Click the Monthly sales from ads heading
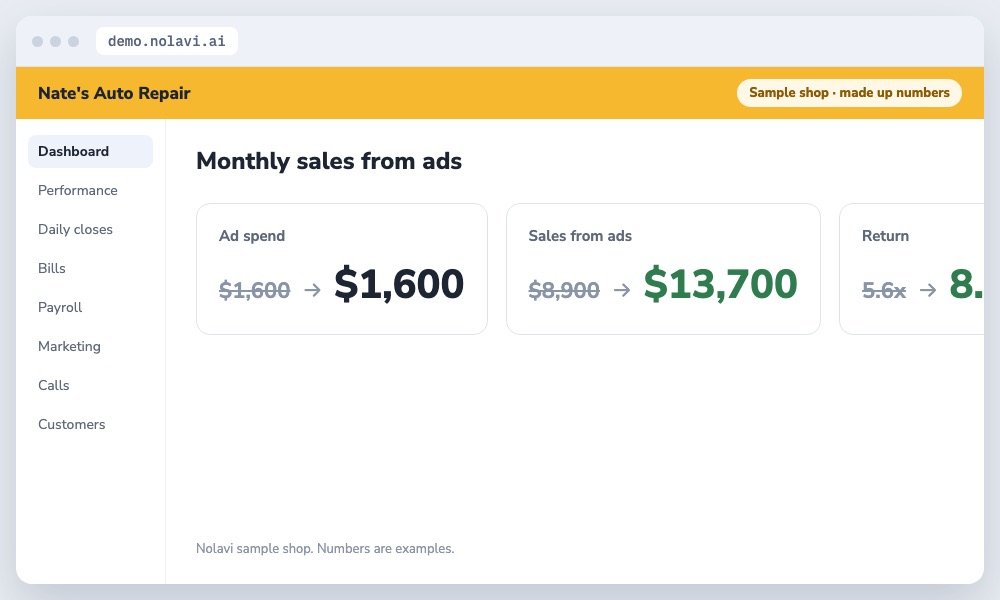1000x600 pixels. (x=328, y=161)
